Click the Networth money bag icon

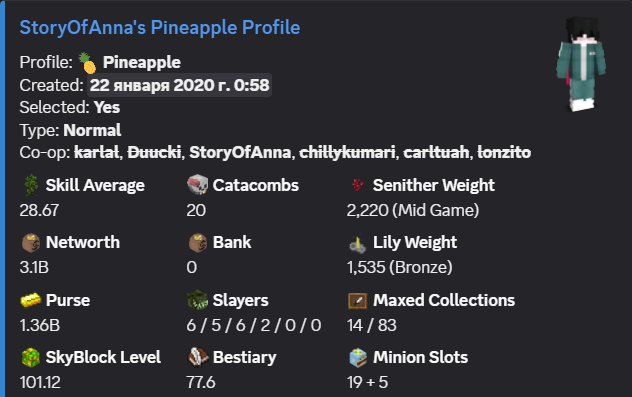(x=31, y=243)
